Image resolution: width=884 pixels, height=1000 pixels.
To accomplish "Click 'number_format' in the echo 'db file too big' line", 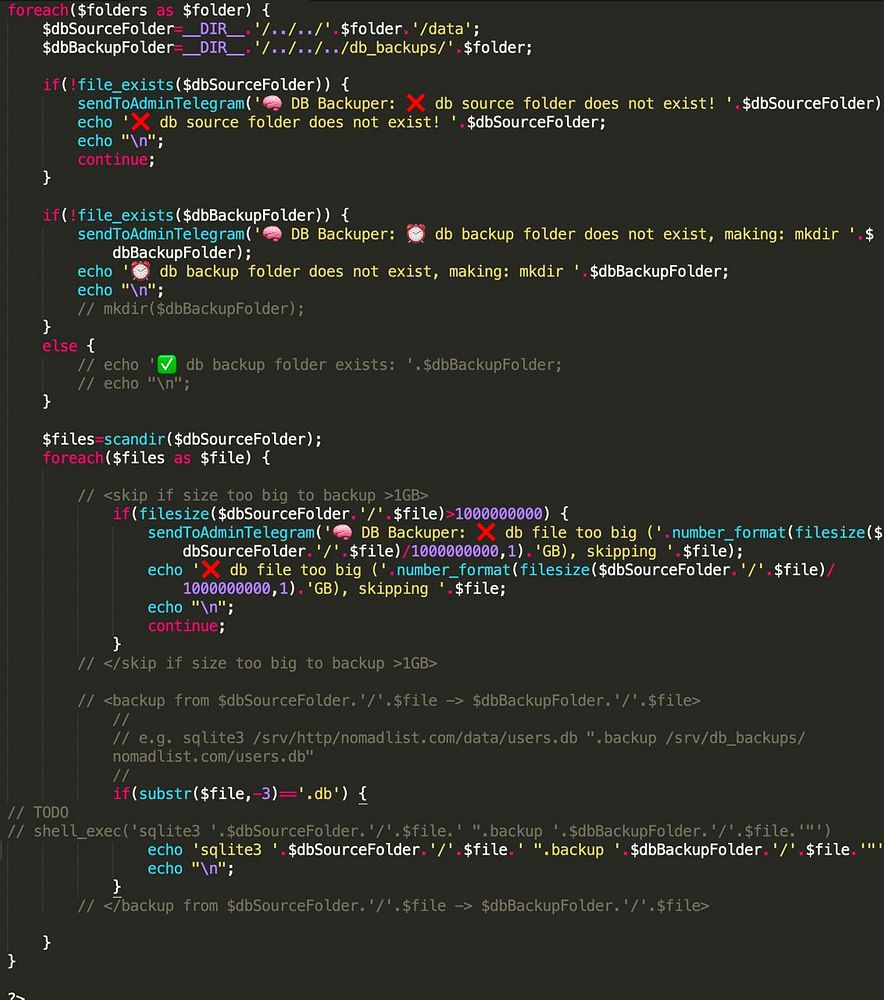I will pyautogui.click(x=453, y=569).
